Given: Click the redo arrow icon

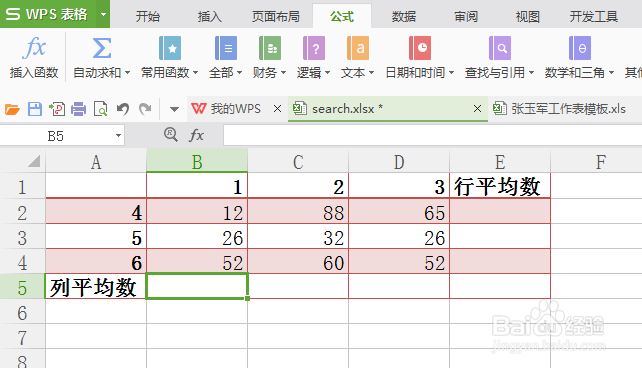Looking at the screenshot, I should pos(145,109).
